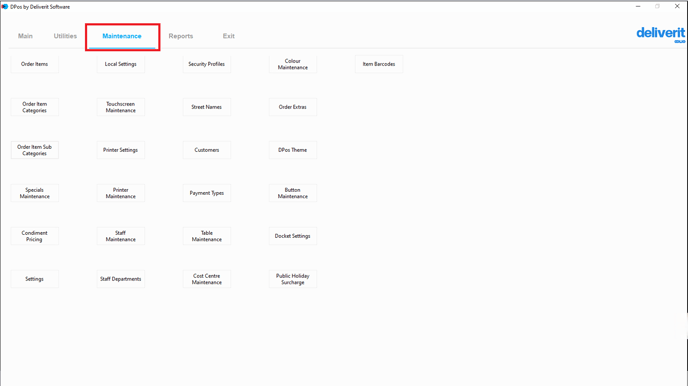The width and height of the screenshot is (688, 386).
Task: Open Payment Types
Action: 207,193
